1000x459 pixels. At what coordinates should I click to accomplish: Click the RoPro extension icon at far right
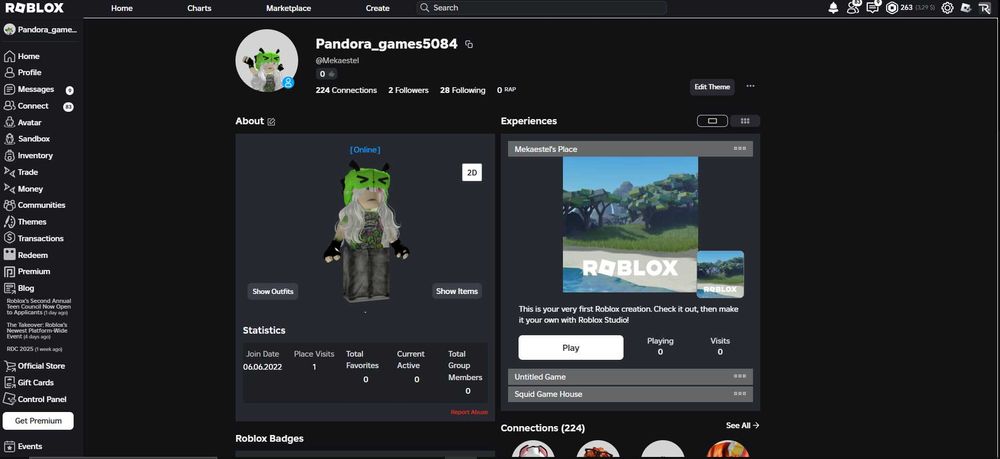pyautogui.click(x=984, y=8)
